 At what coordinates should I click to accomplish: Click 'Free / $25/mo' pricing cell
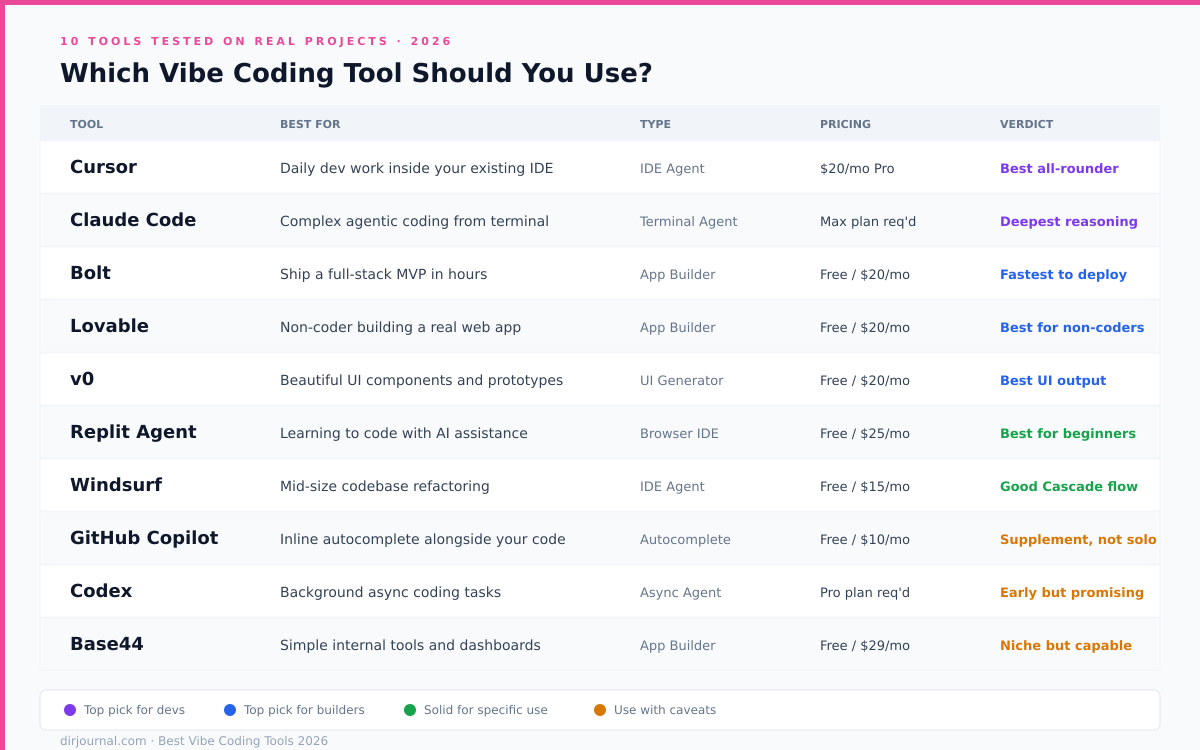point(865,433)
